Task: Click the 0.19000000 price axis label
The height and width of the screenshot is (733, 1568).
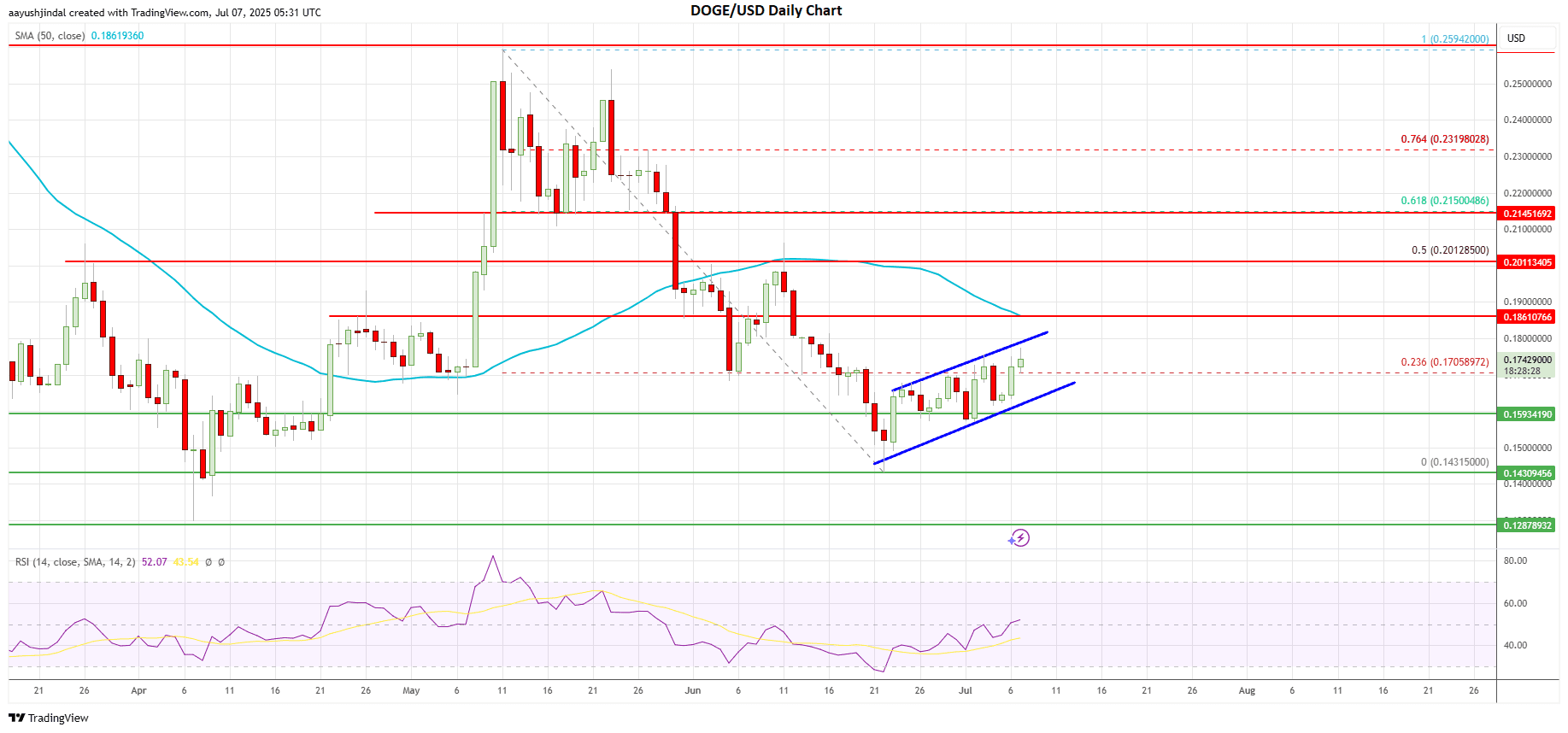Action: (x=1527, y=302)
